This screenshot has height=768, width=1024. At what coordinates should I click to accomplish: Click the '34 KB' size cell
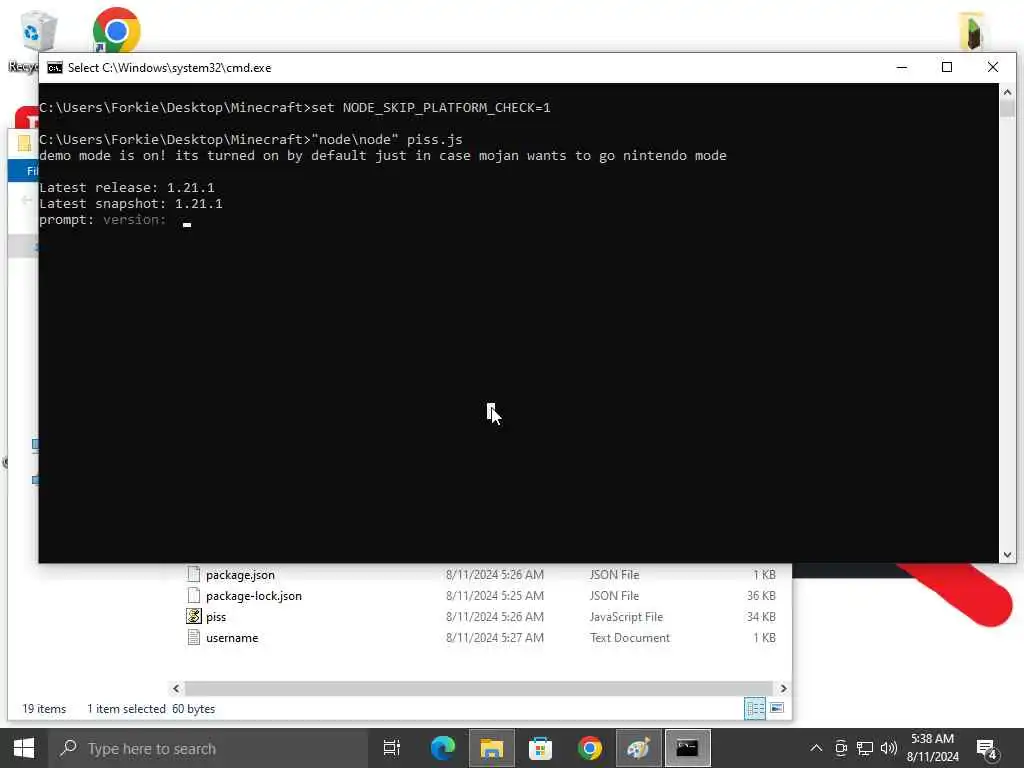pos(761,617)
